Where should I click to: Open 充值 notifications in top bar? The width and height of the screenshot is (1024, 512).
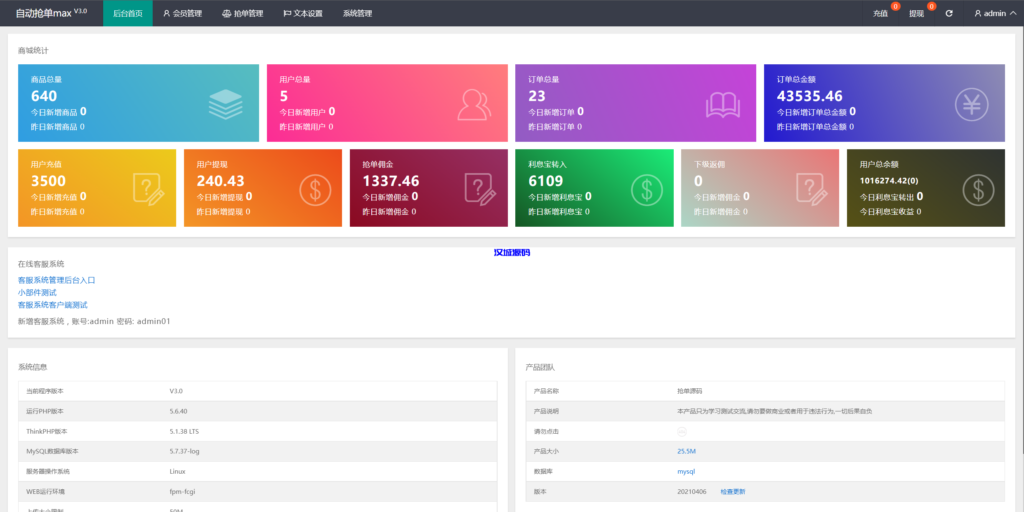[880, 13]
